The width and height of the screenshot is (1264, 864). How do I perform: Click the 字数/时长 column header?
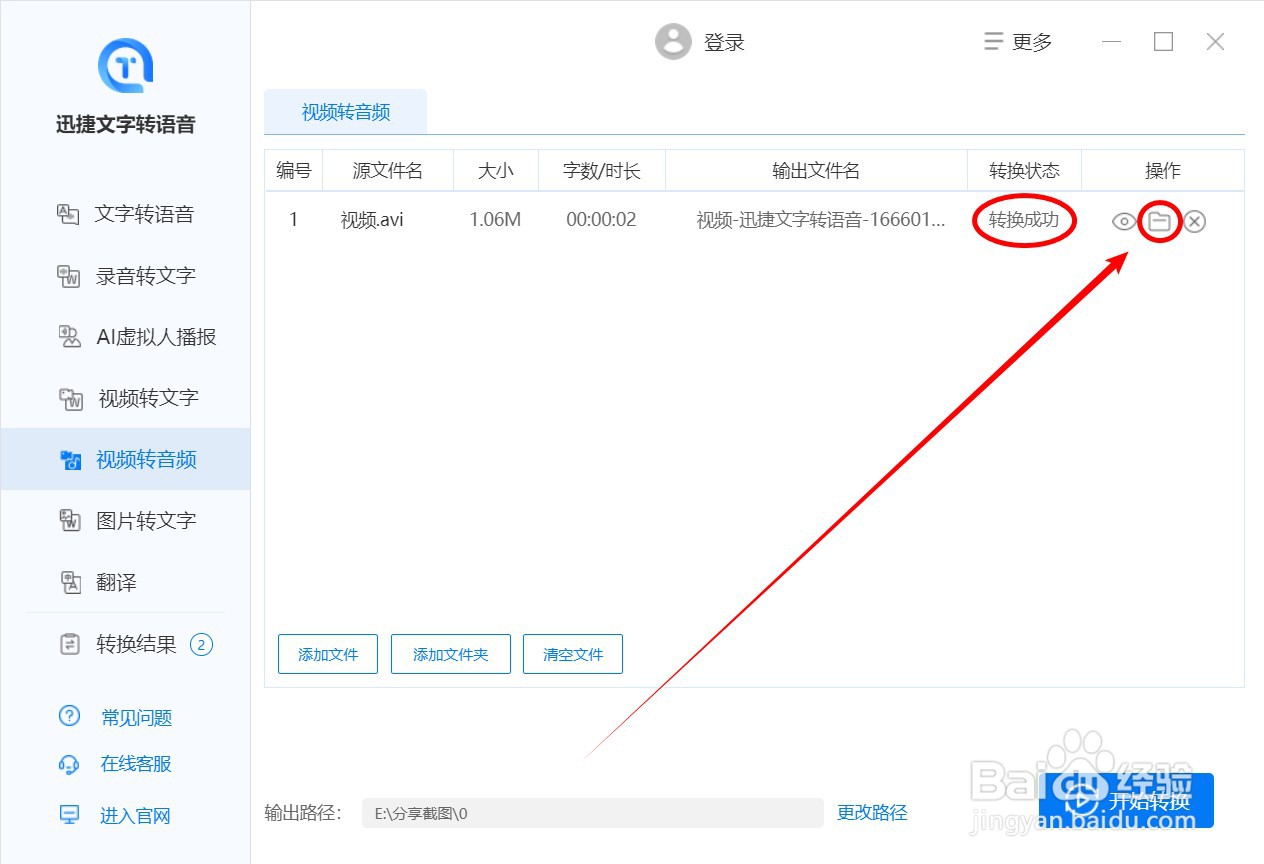(602, 171)
